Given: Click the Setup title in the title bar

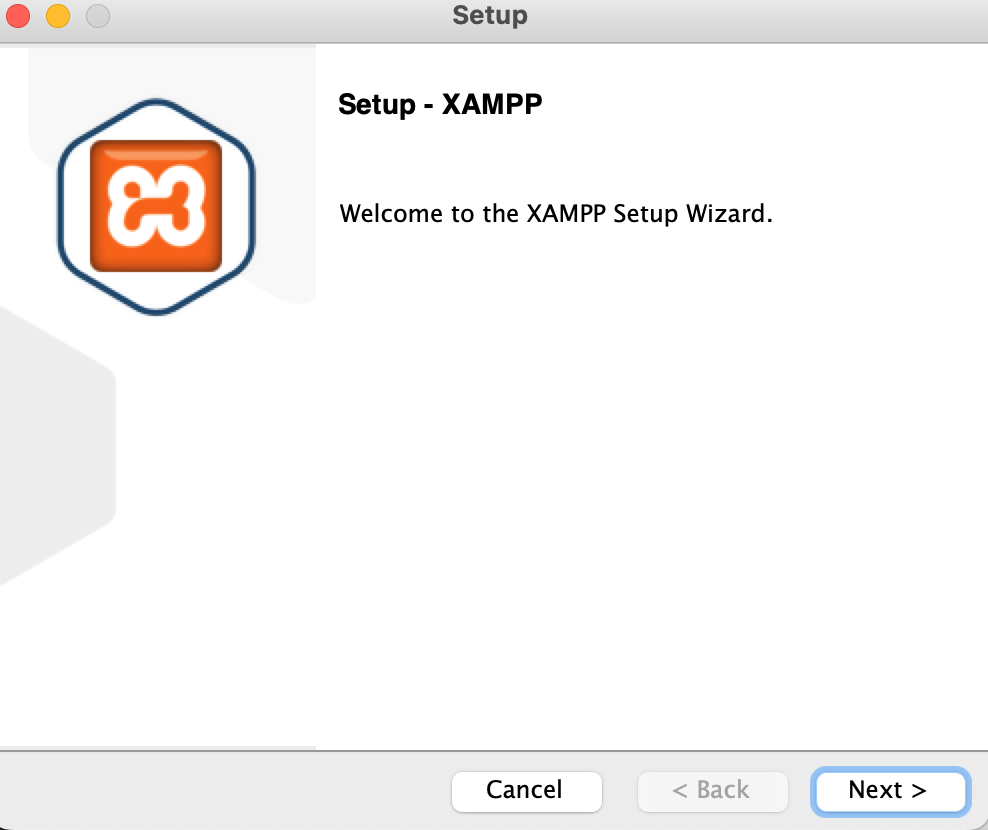Looking at the screenshot, I should tap(490, 15).
